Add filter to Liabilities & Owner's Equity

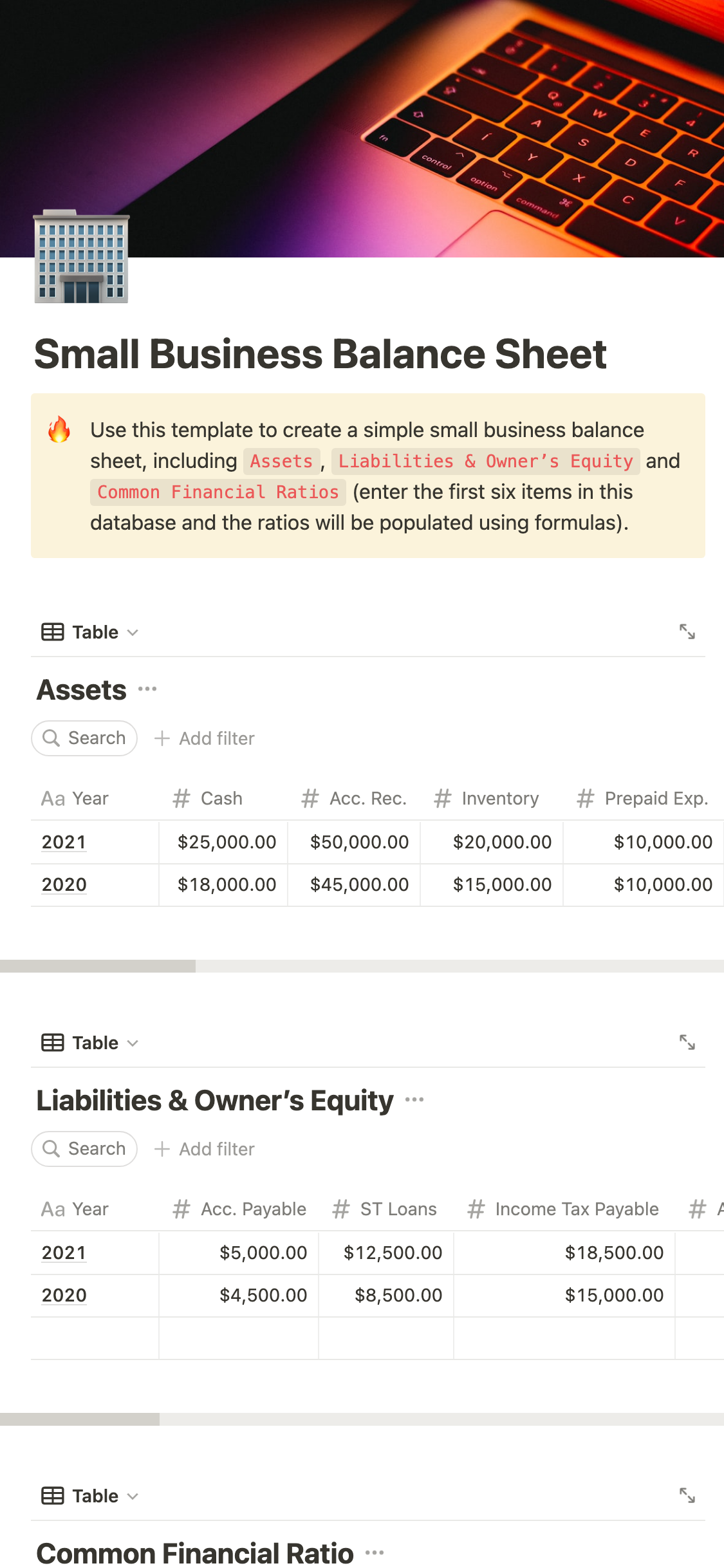[205, 1149]
